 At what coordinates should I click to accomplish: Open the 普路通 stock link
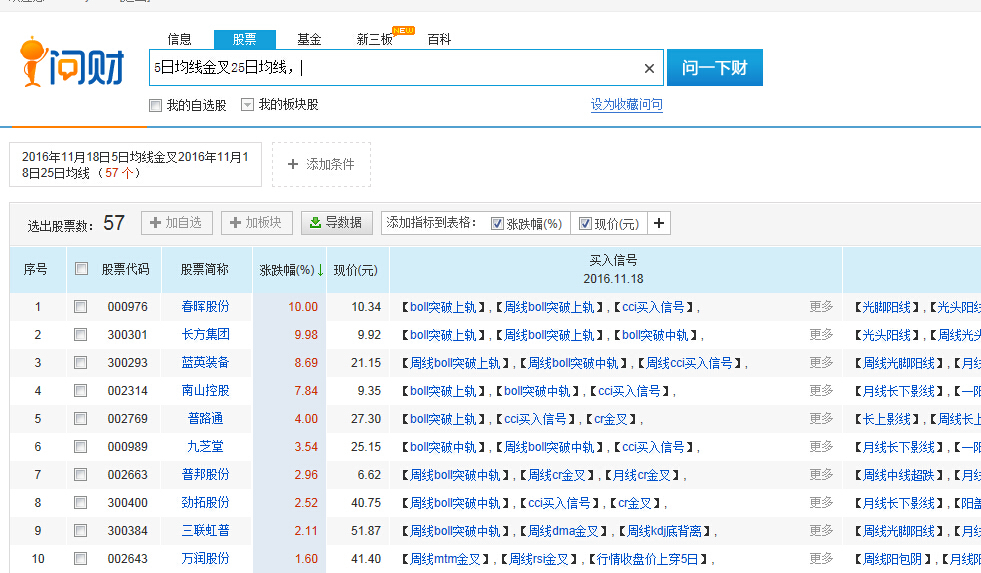point(205,418)
